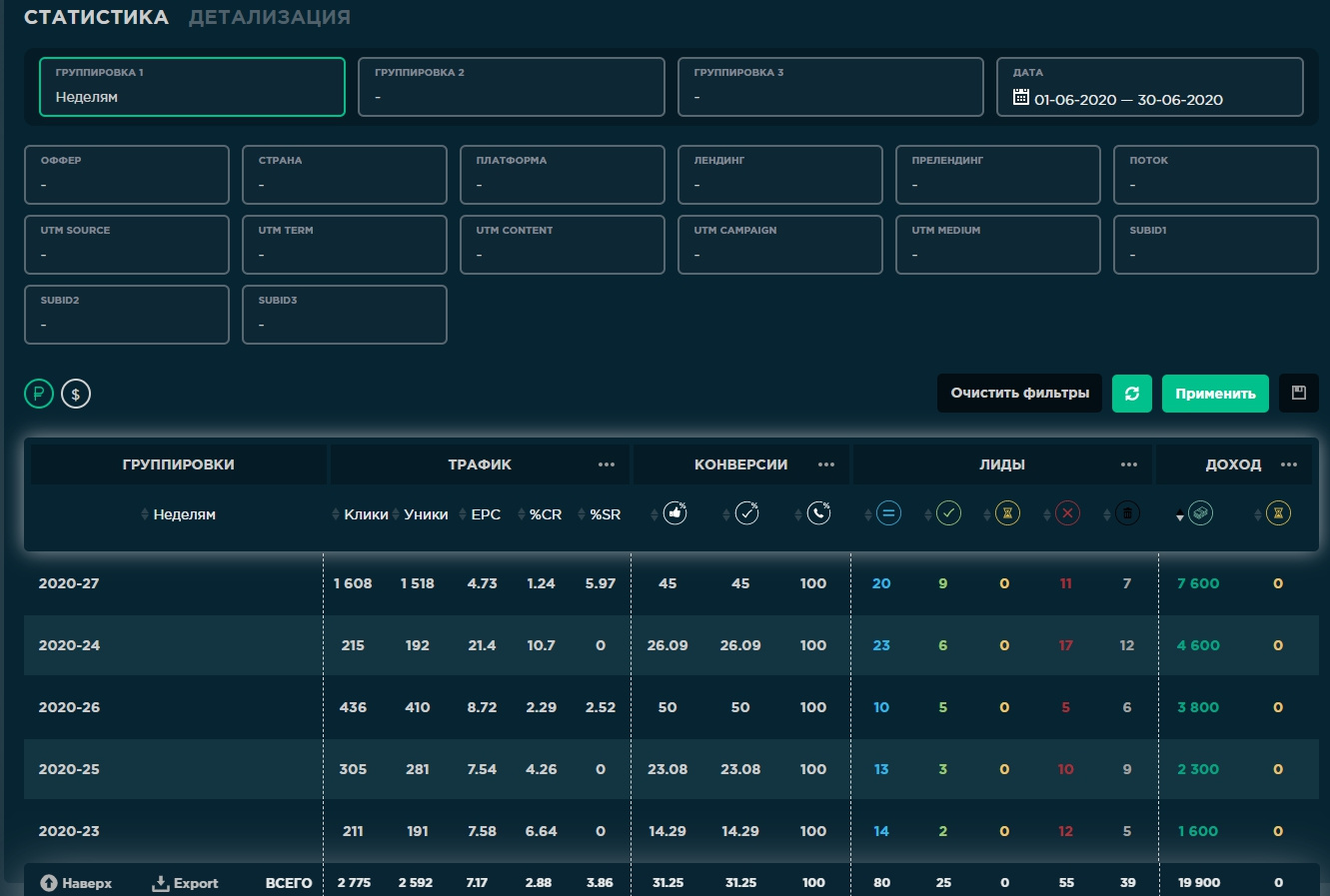Click the UTM Medium filter field

pyautogui.click(x=998, y=245)
